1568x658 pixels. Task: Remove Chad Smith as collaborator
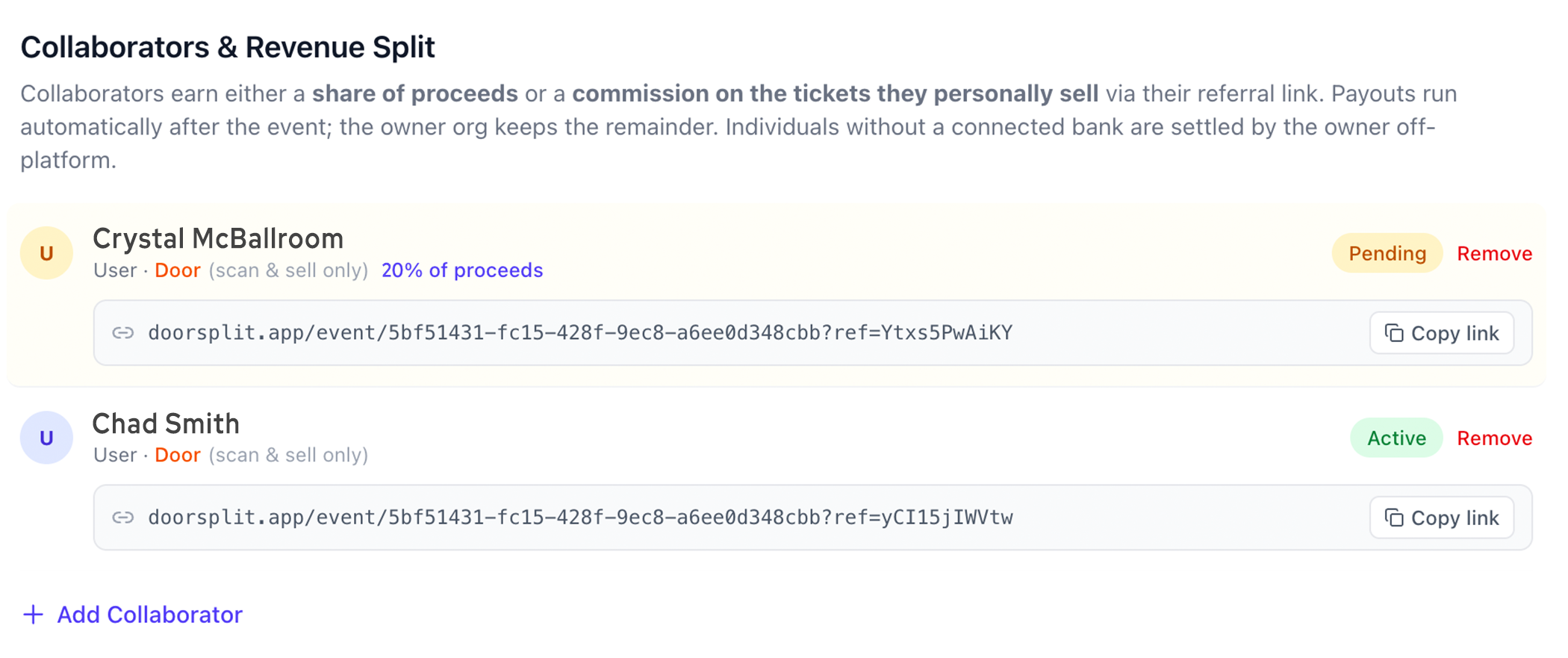click(1494, 438)
